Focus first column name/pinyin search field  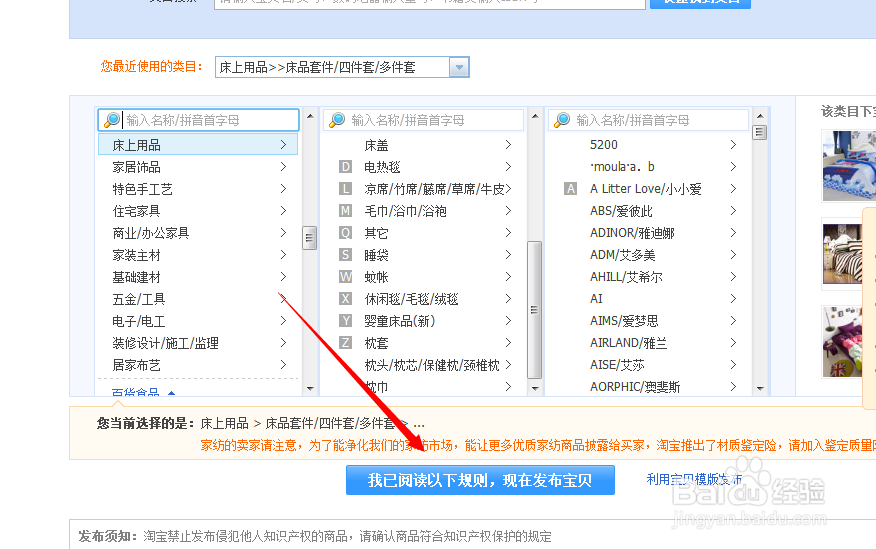tap(198, 120)
